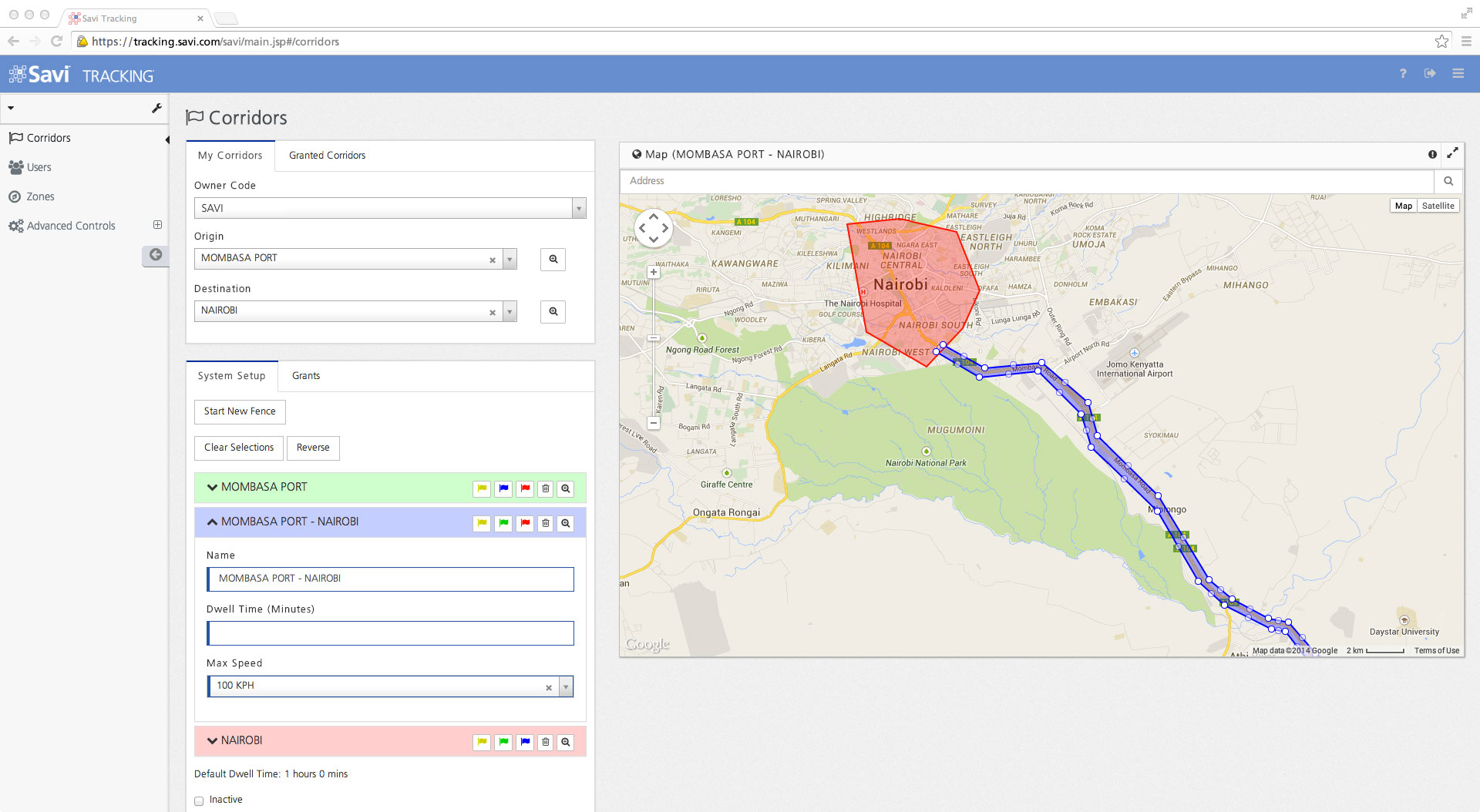Delete the NAIROBI fence with trash icon
The height and width of the screenshot is (812, 1480).
click(x=546, y=742)
